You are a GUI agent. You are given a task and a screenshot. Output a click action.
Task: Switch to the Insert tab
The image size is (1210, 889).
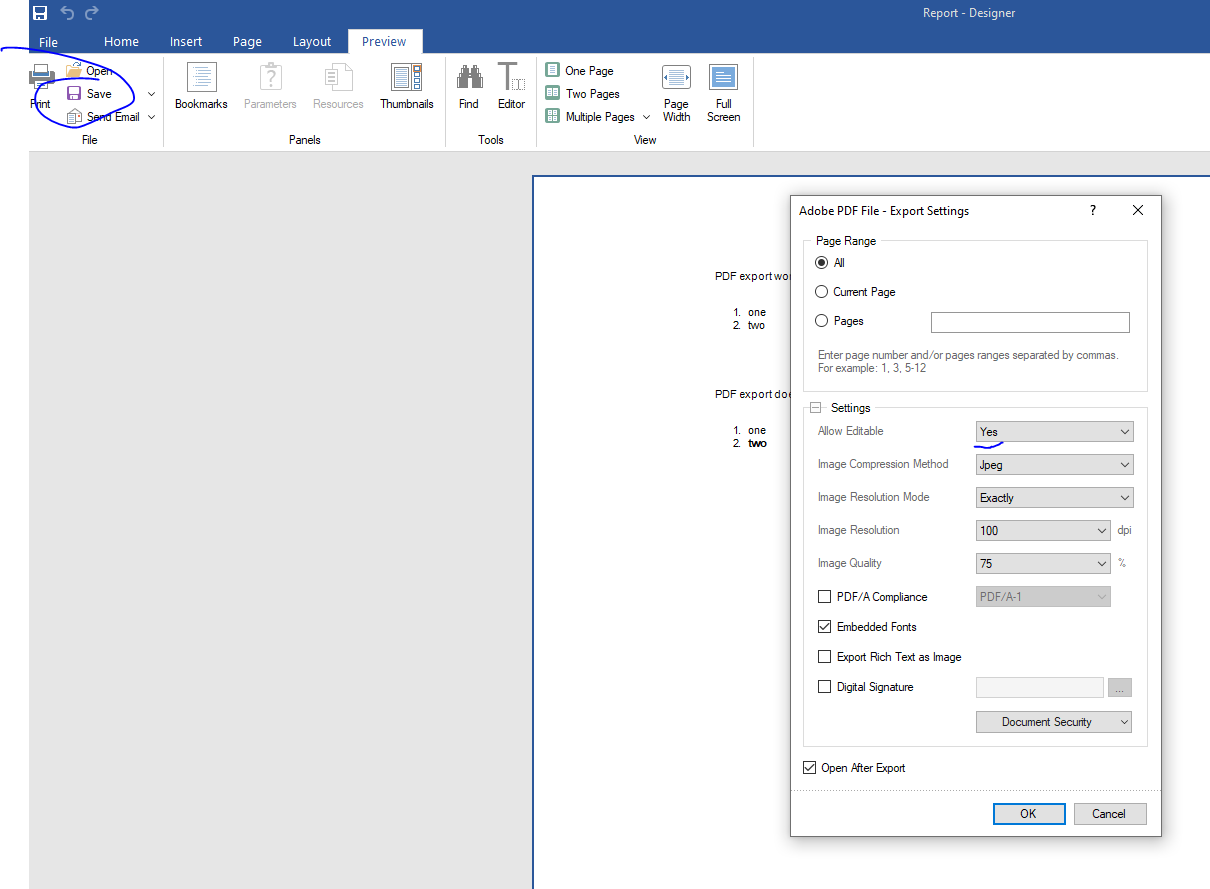pyautogui.click(x=186, y=42)
